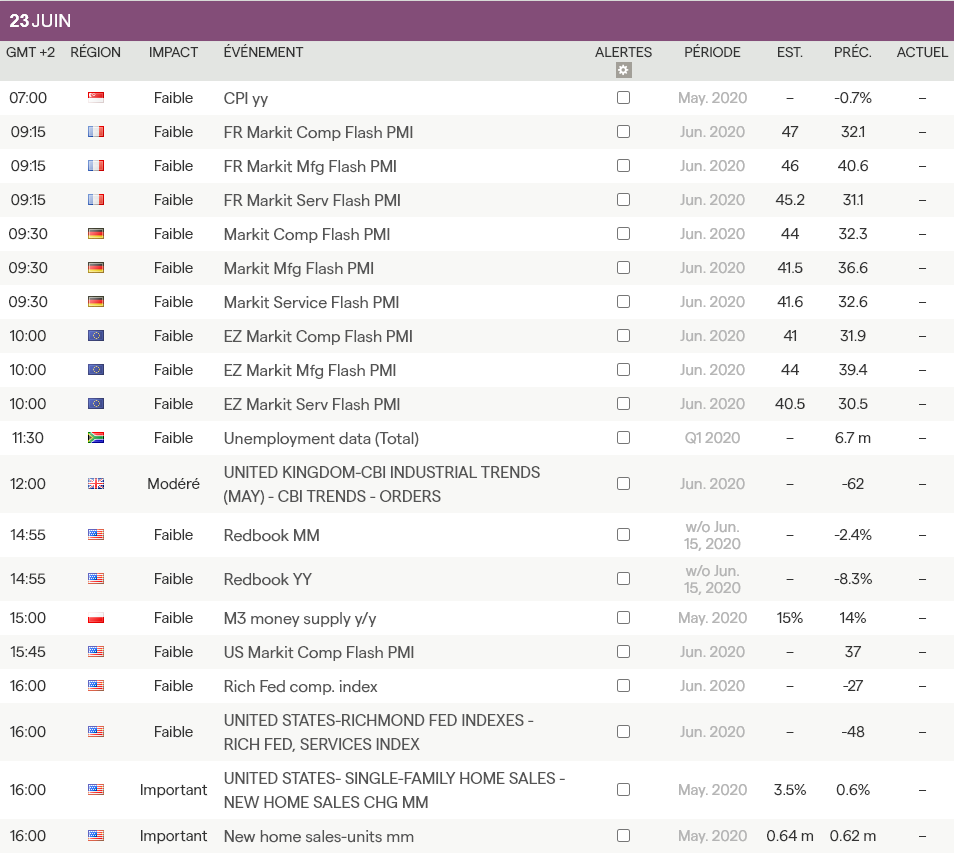Tick alert checkbox for EZ Markit Serv Flash PMI
This screenshot has height=861, width=954.
623,404
